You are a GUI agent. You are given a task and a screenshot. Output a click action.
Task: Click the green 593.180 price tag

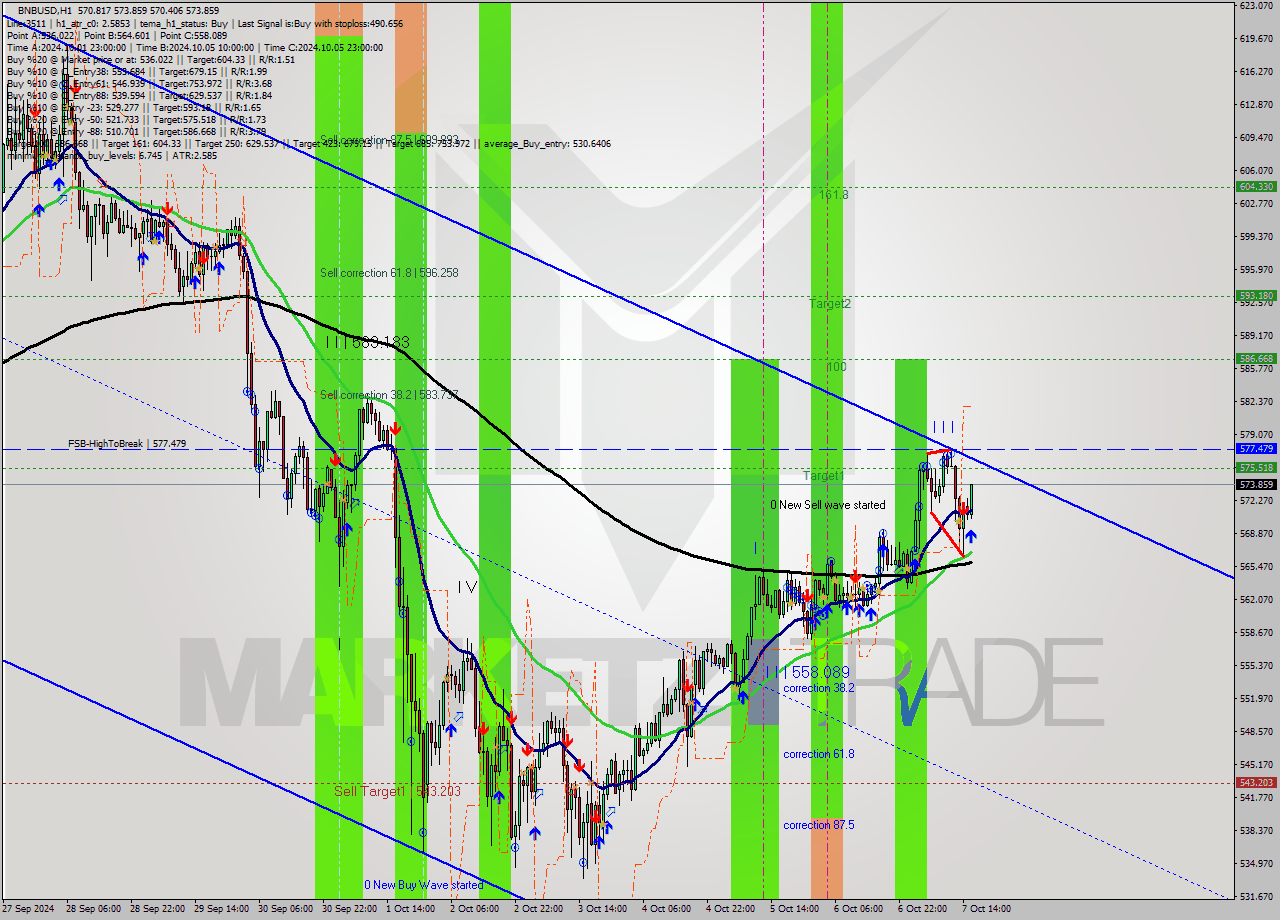1256,296
